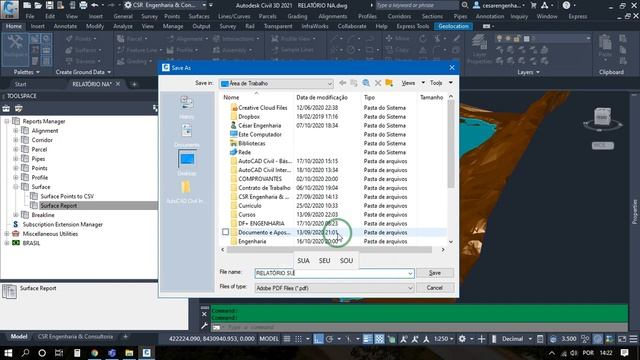Open Windows search on taskbar
The image size is (640, 360).
[25, 353]
